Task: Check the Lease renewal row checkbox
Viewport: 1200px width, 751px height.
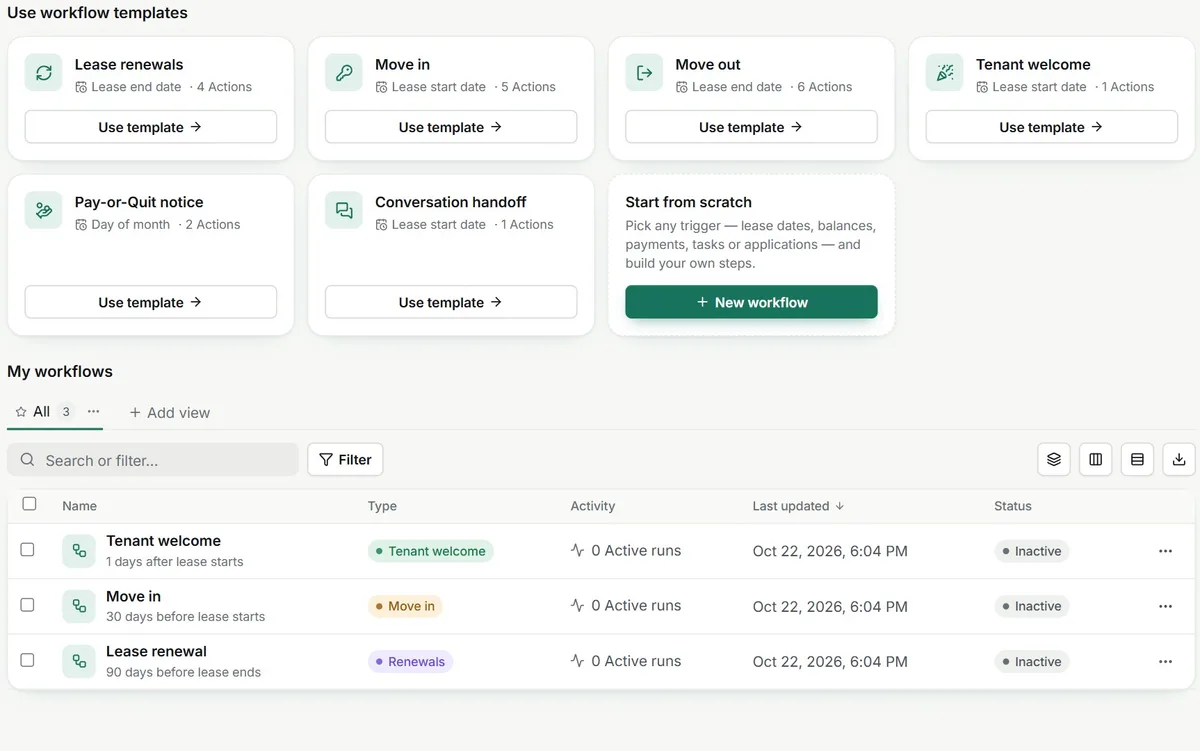Action: click(27, 660)
